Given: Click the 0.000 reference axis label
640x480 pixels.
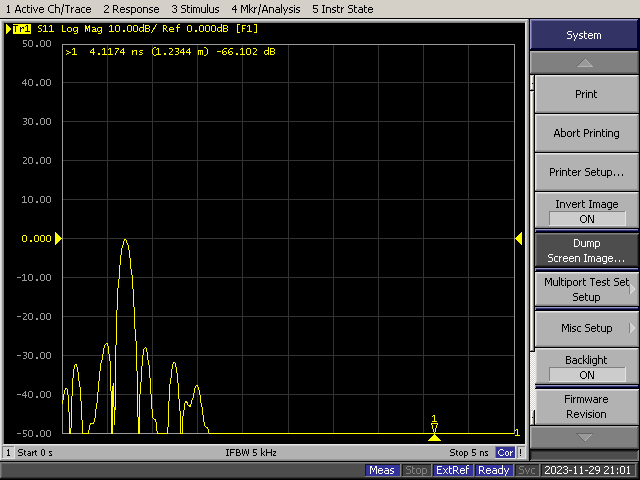Looking at the screenshot, I should tap(36, 239).
